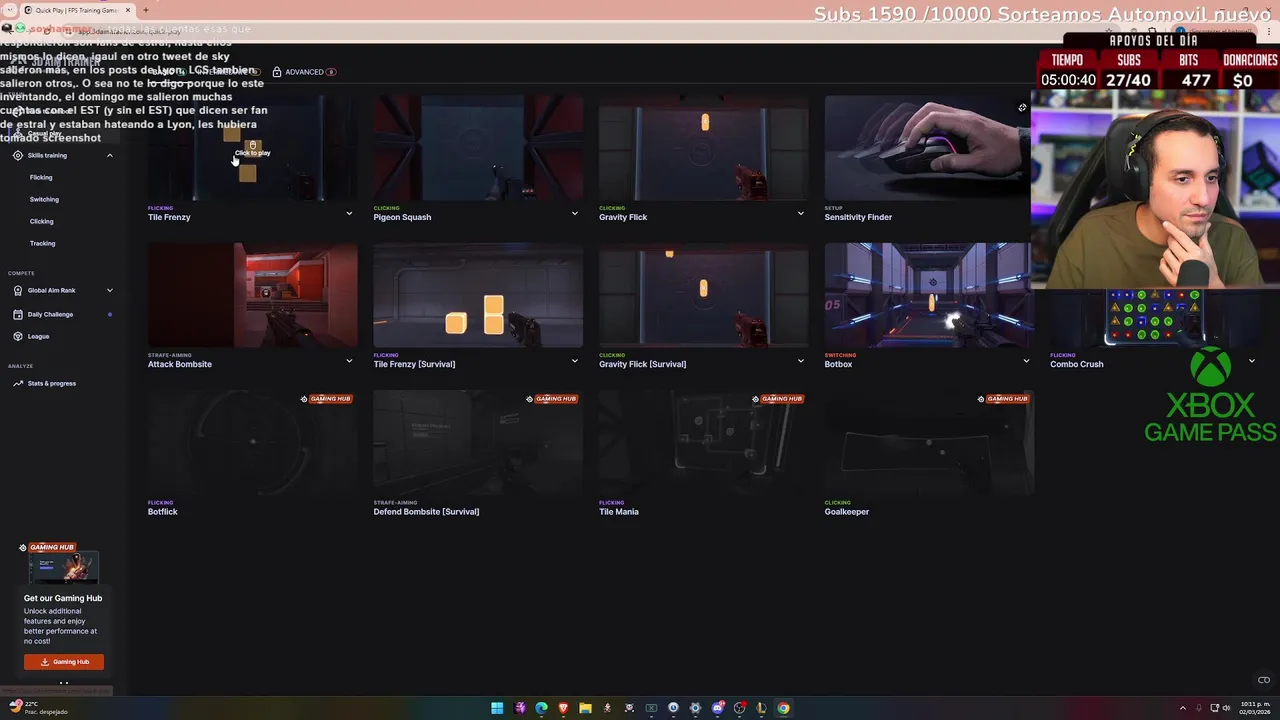Open a new browser tab
The width and height of the screenshot is (1280, 720).
pos(146,10)
